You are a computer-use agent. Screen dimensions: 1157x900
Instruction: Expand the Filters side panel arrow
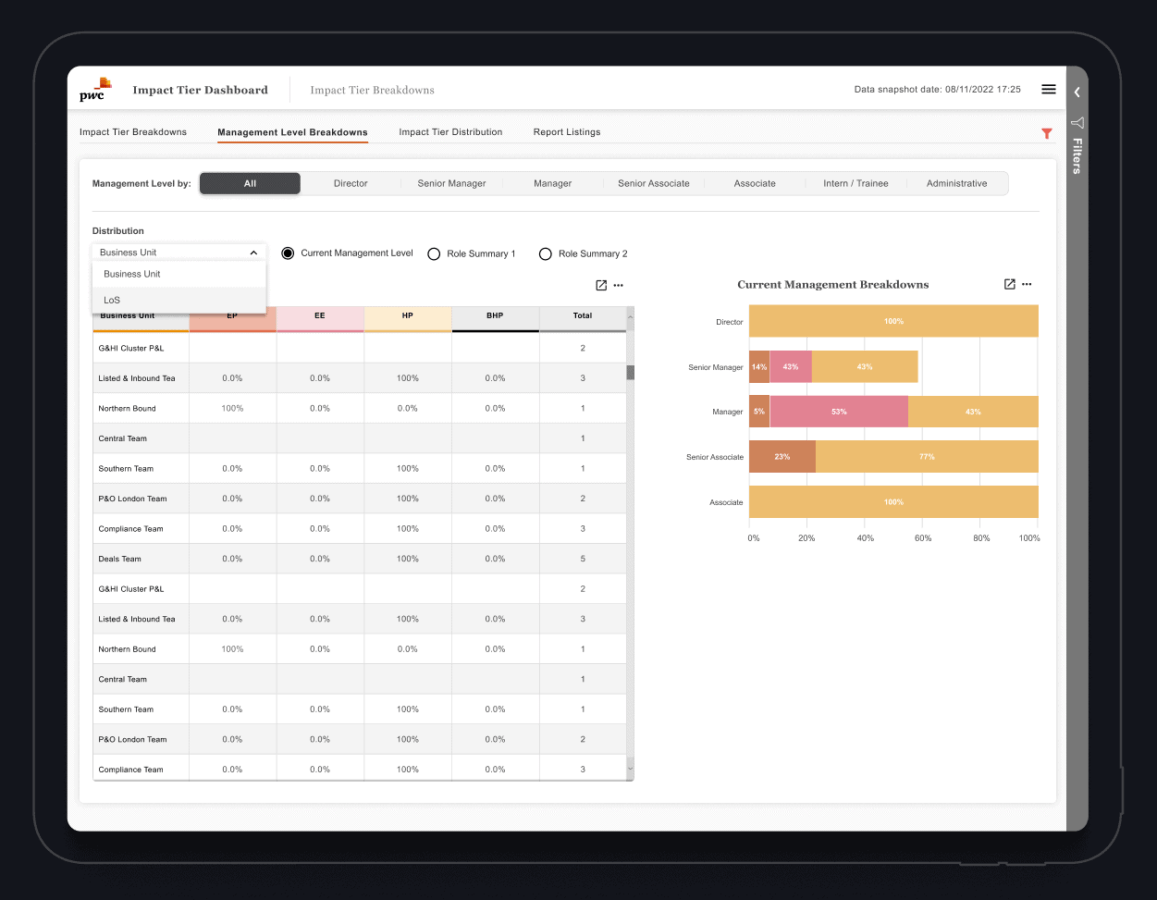(1077, 92)
